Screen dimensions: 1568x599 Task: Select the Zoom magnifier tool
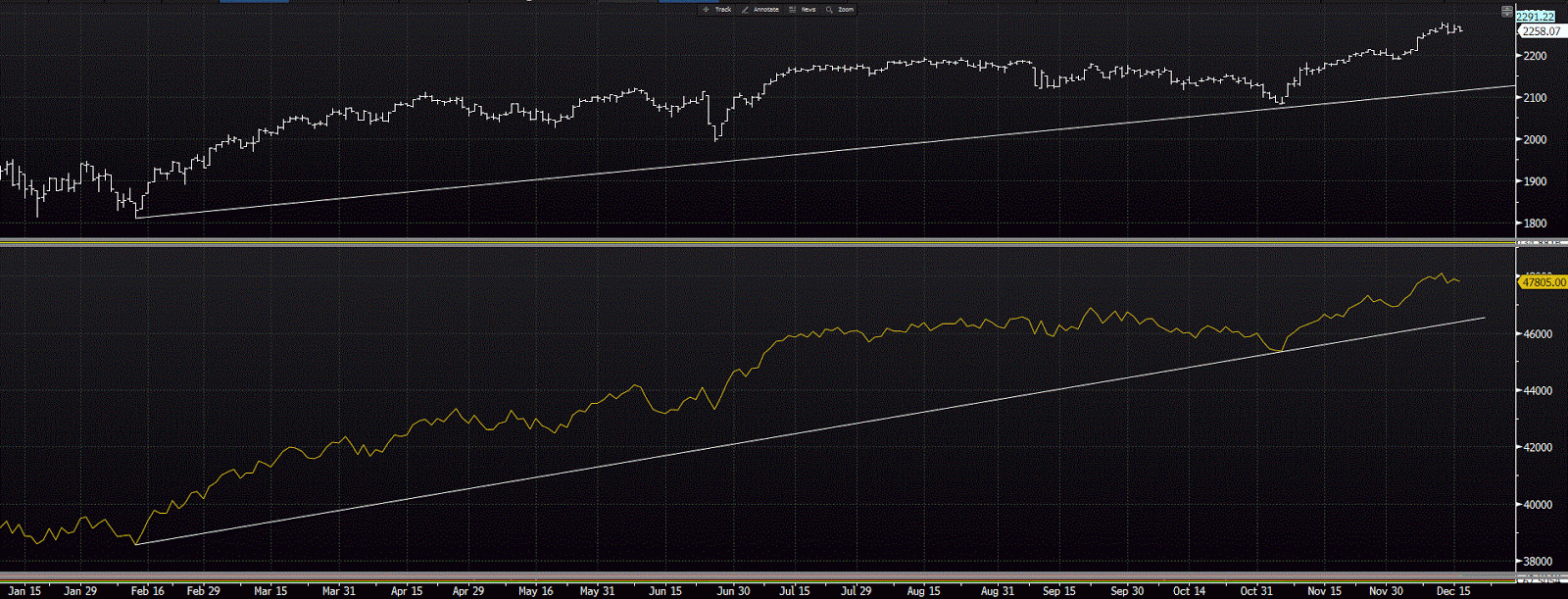(x=840, y=9)
